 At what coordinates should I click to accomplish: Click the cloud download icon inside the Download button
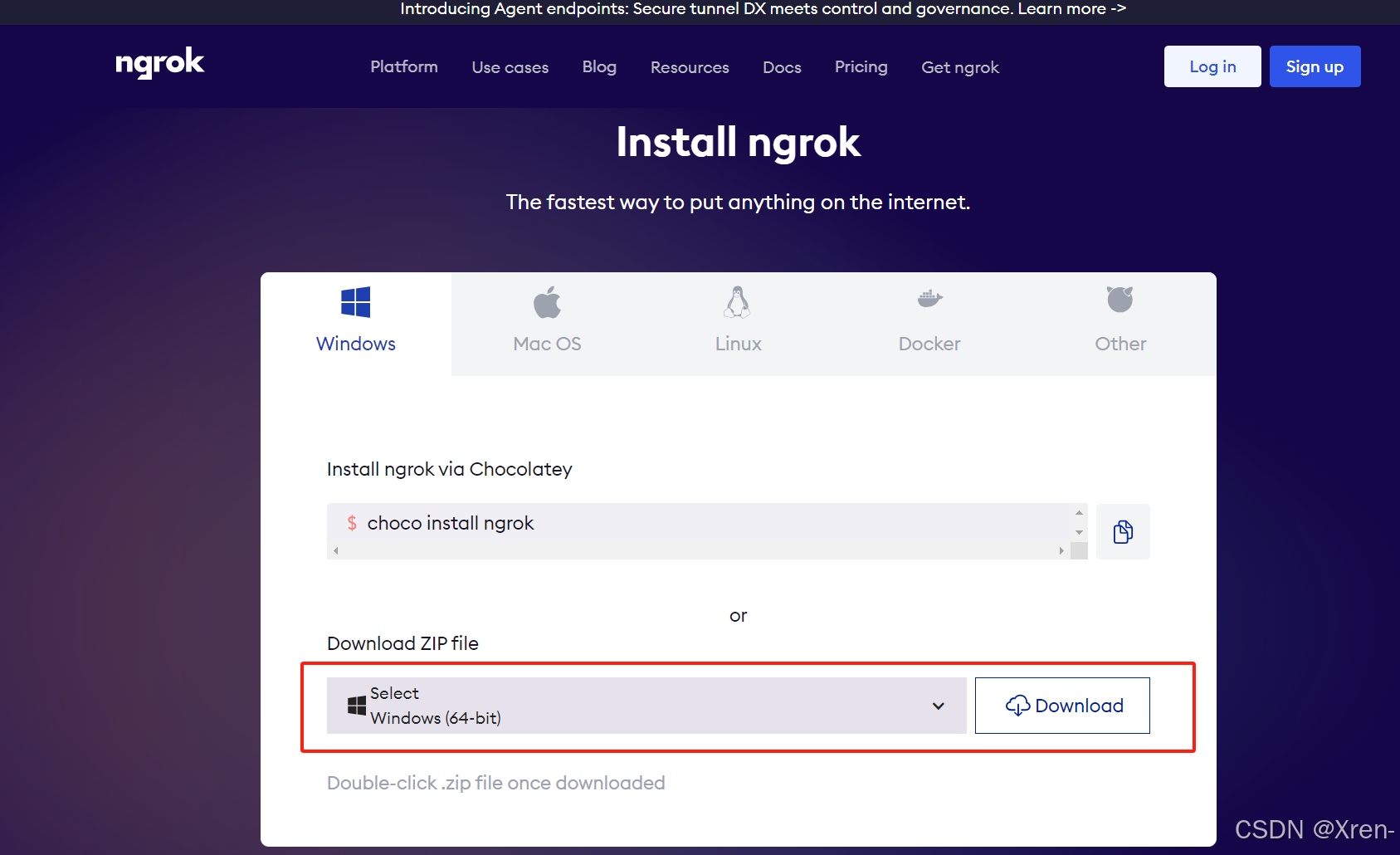coord(1019,706)
